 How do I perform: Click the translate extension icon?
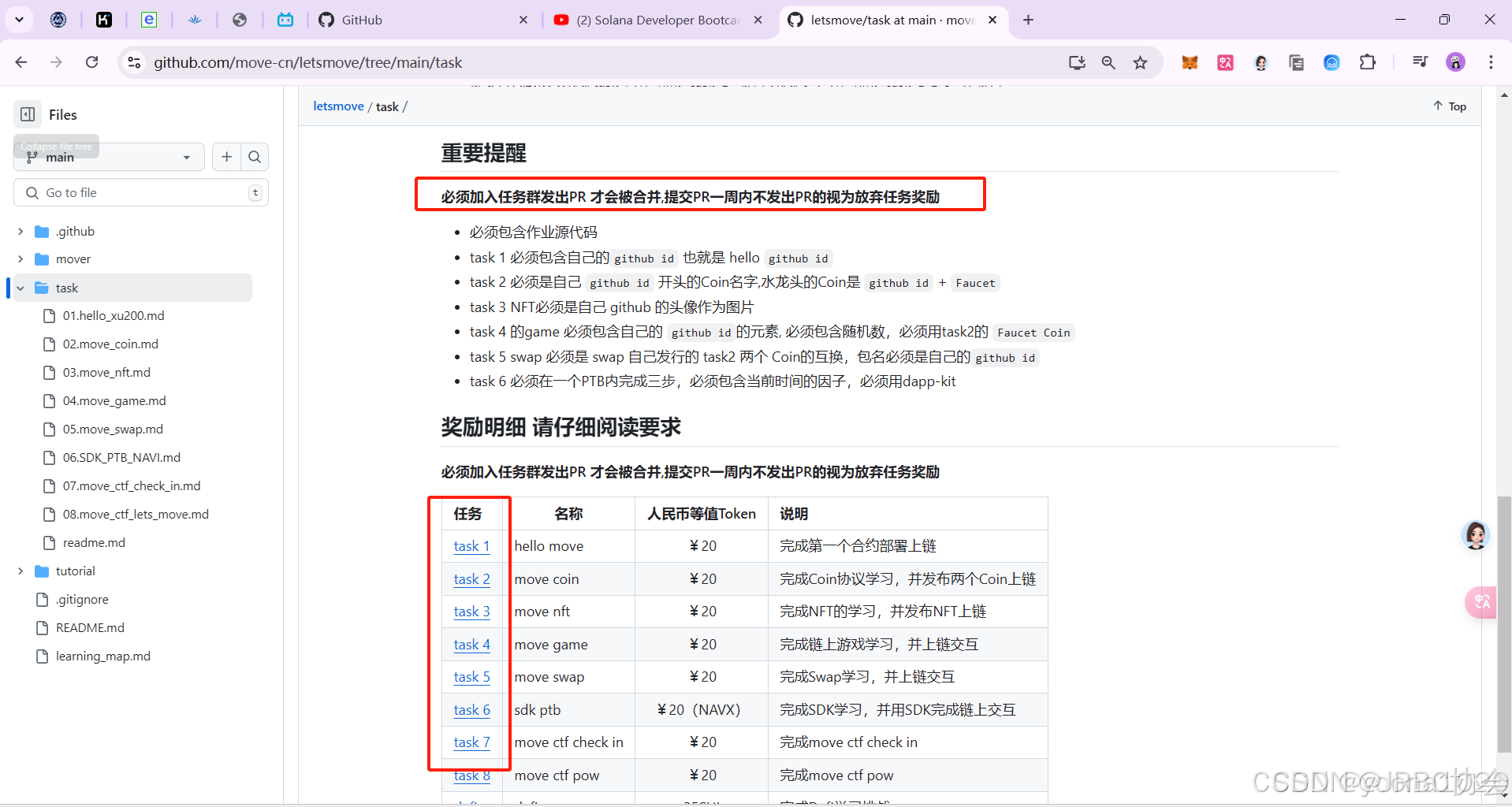pyautogui.click(x=1224, y=62)
